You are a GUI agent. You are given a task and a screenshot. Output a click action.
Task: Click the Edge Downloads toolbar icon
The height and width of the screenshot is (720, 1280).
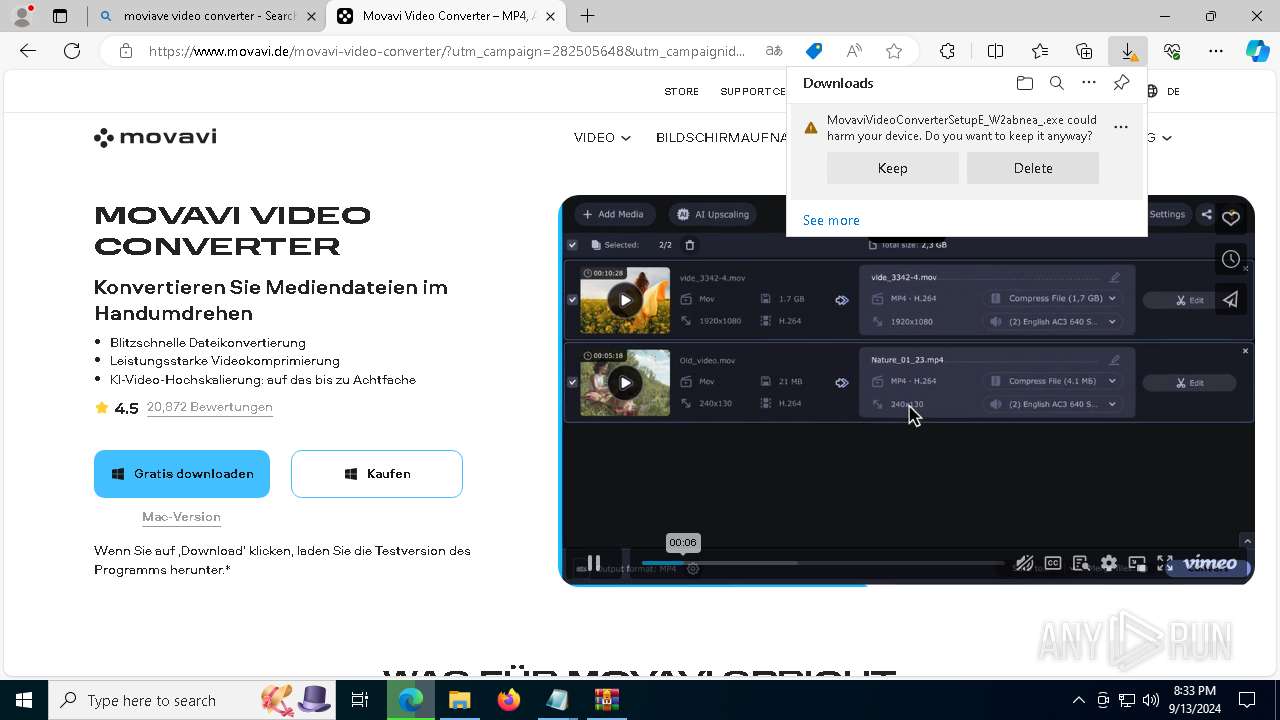pyautogui.click(x=1128, y=51)
